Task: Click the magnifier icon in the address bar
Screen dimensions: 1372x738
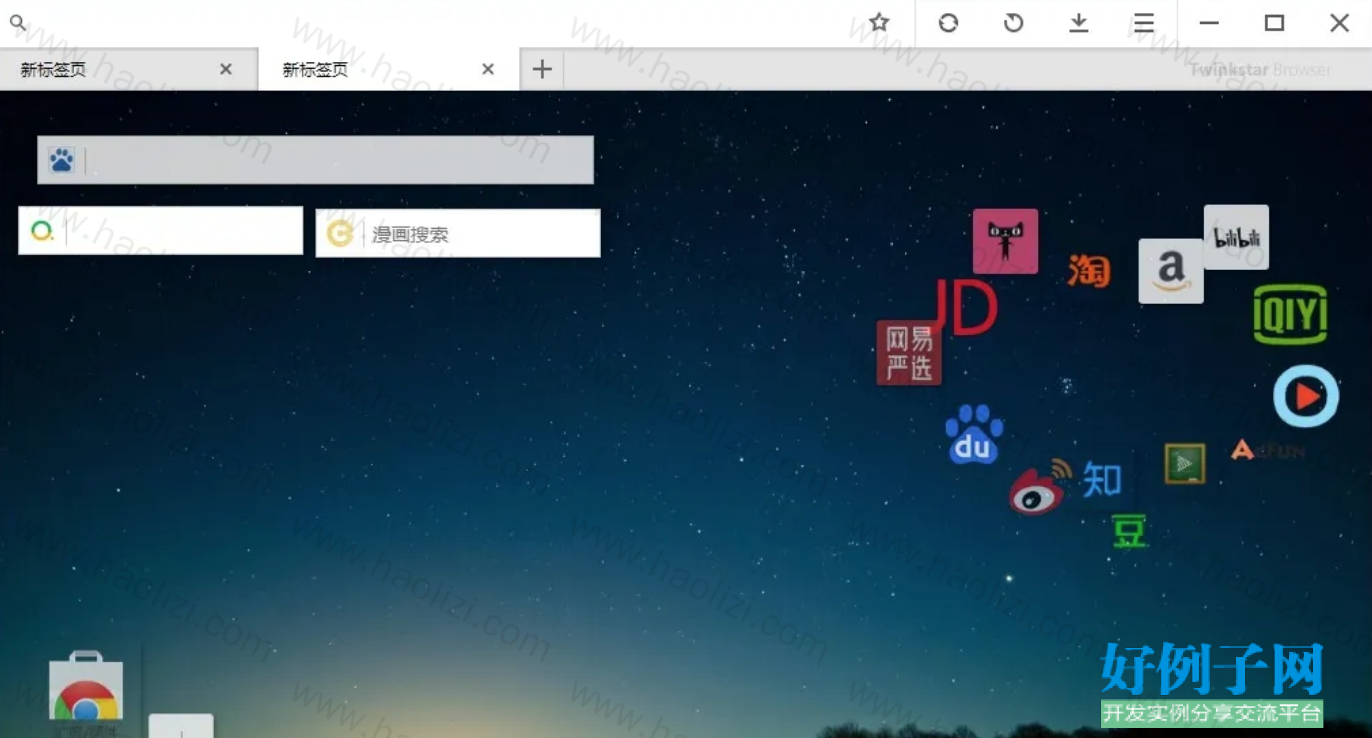Action: (x=17, y=22)
